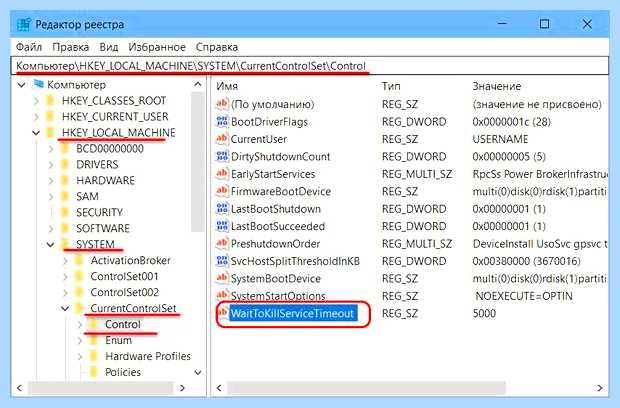Image resolution: width=620 pixels, height=408 pixels.
Task: Click the USERNAME value data
Action: coord(500,139)
